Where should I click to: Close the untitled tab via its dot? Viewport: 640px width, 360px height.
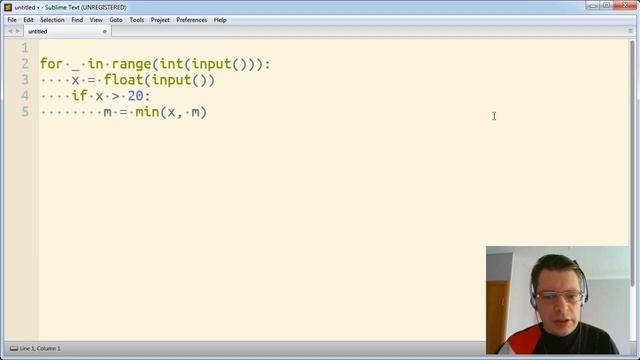(104, 31)
